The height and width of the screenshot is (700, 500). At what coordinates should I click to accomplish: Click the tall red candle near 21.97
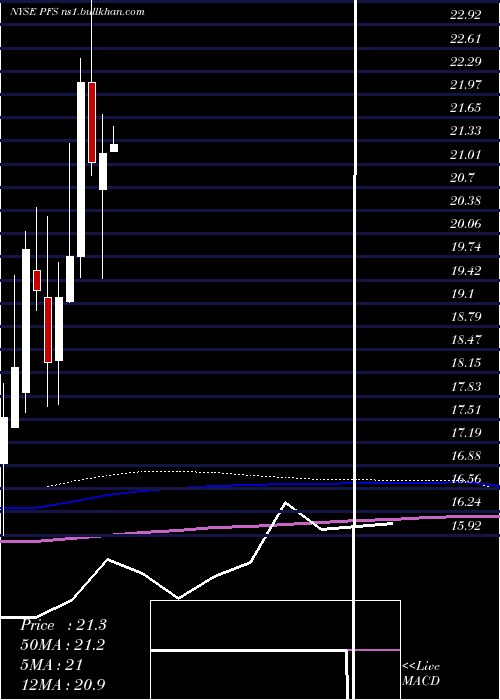pos(92,122)
